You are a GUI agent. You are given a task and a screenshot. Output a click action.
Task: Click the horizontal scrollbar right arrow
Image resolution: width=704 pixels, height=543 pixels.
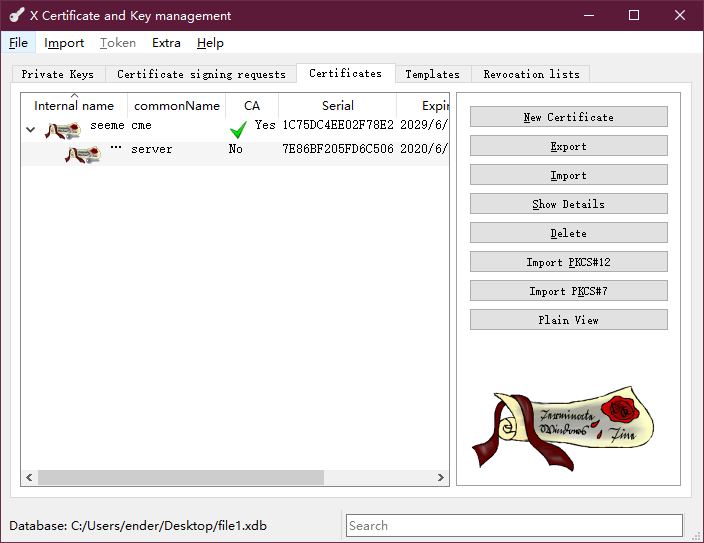(441, 477)
